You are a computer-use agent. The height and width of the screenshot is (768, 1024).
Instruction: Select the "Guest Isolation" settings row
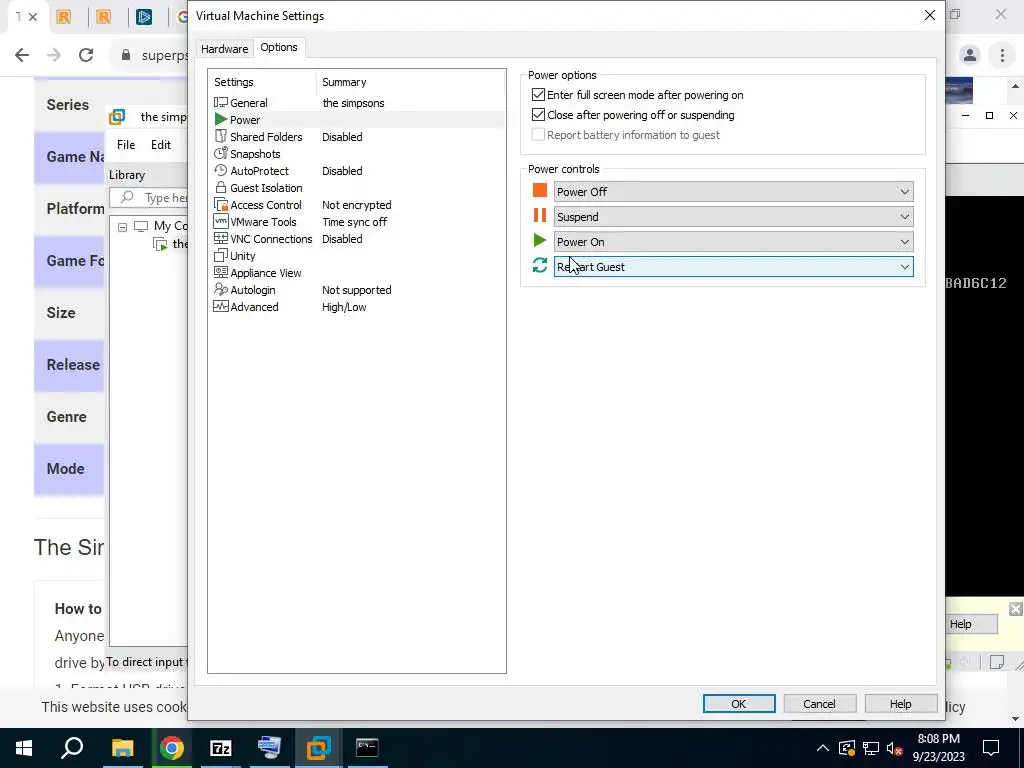pyautogui.click(x=356, y=187)
